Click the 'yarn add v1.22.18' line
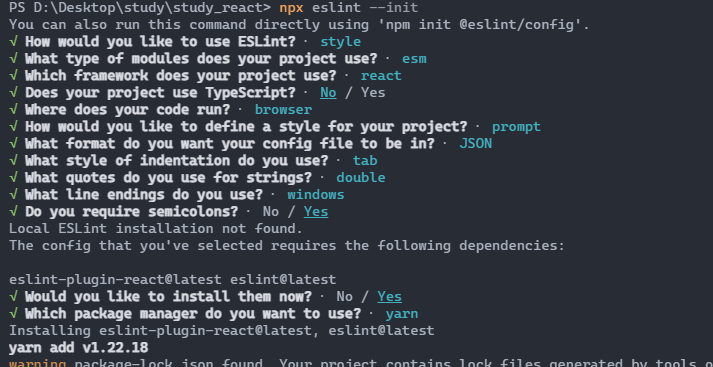 tap(79, 348)
